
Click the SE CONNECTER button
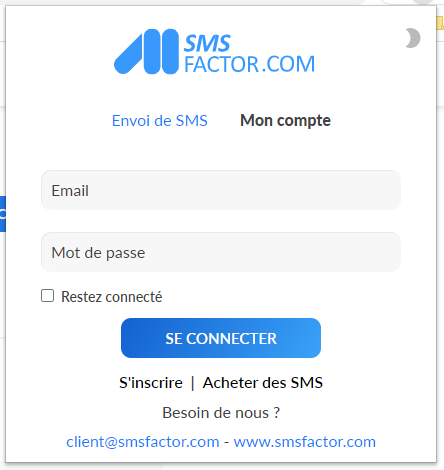(x=221, y=338)
